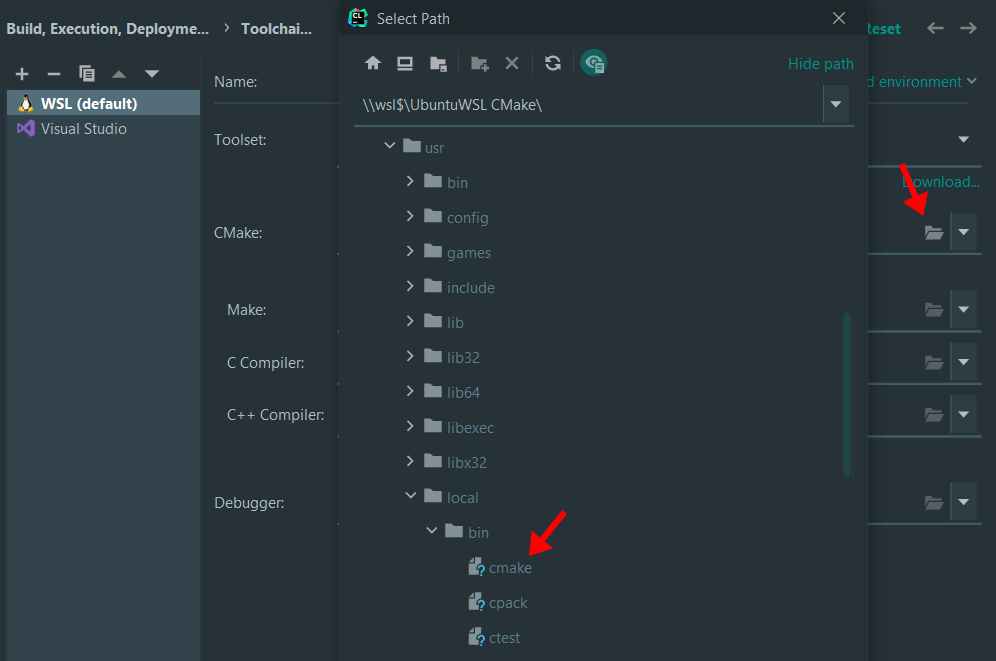Browse for CMake executable folder icon
Screen dimensions: 996x661
point(934,232)
